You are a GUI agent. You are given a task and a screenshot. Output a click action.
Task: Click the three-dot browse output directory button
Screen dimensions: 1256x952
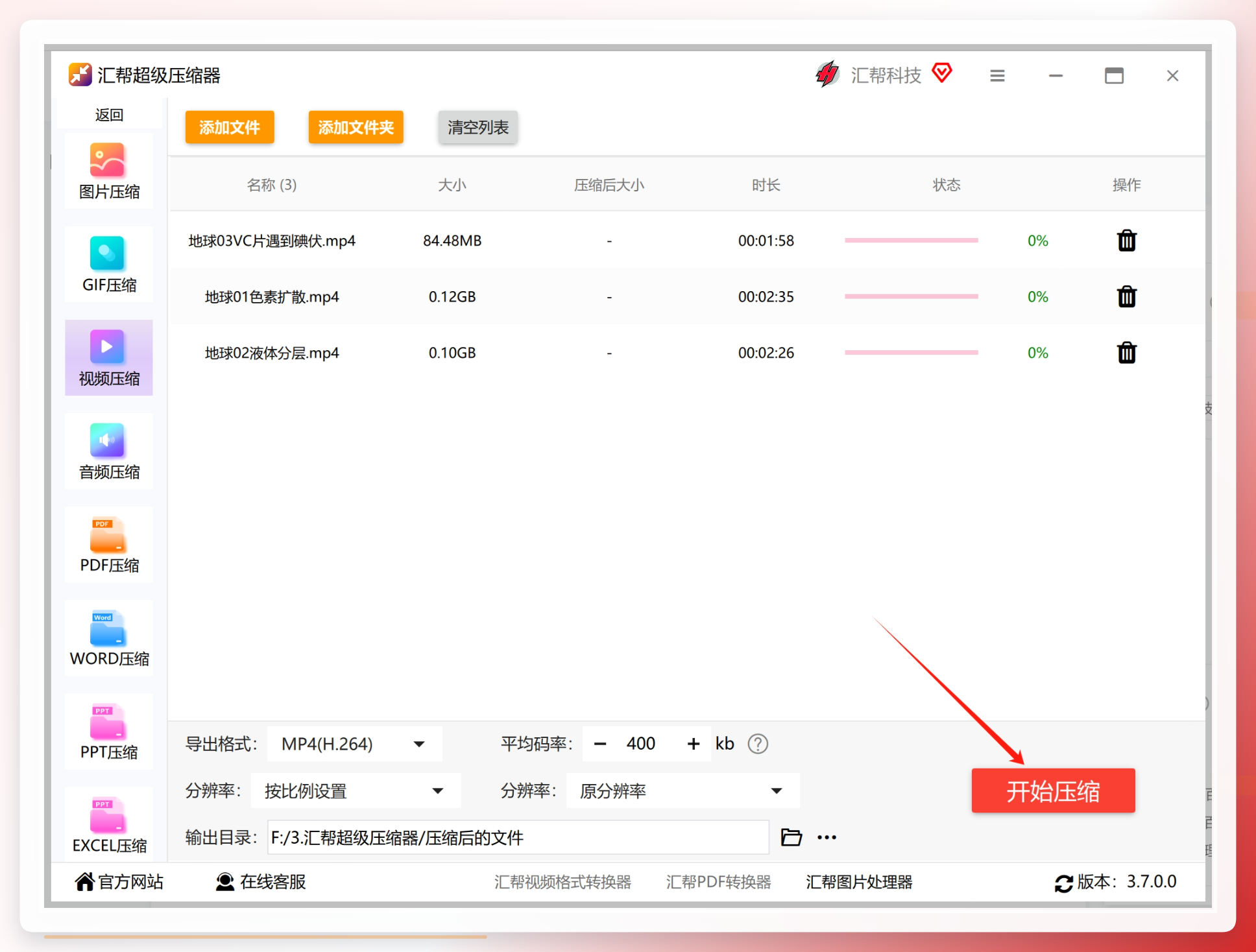pos(827,837)
